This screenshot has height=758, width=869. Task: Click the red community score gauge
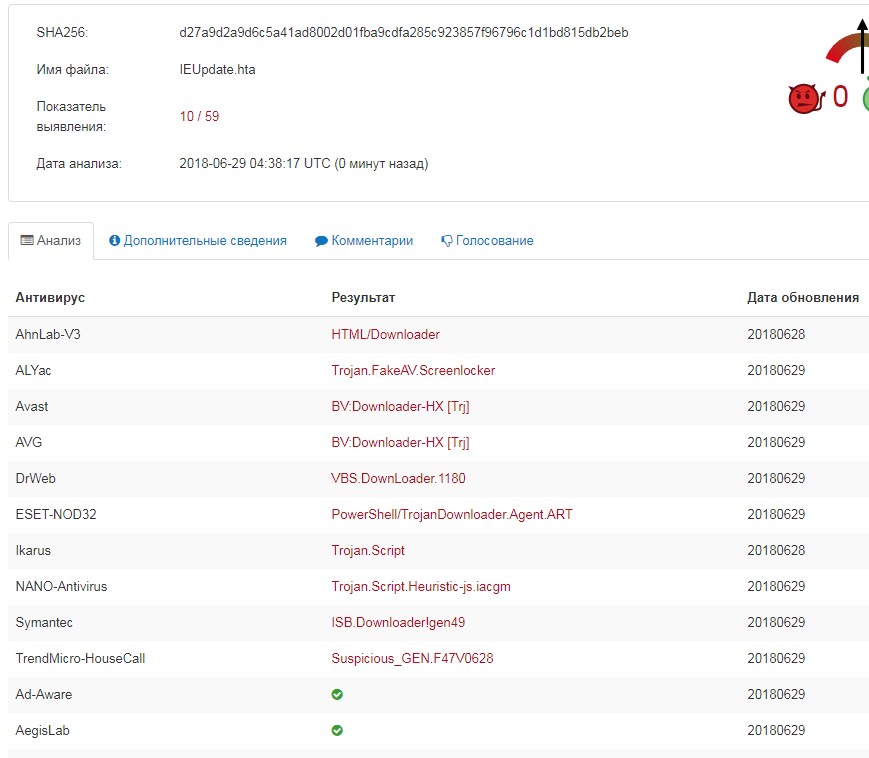point(846,48)
